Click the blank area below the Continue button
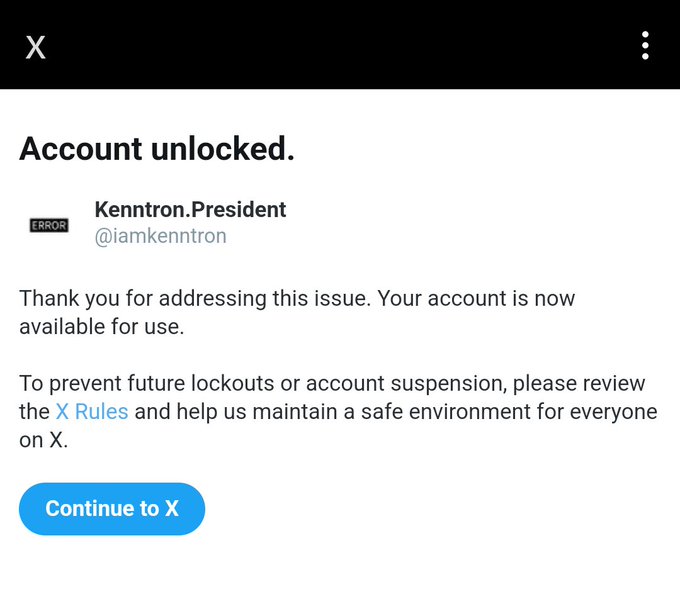 click(x=340, y=570)
